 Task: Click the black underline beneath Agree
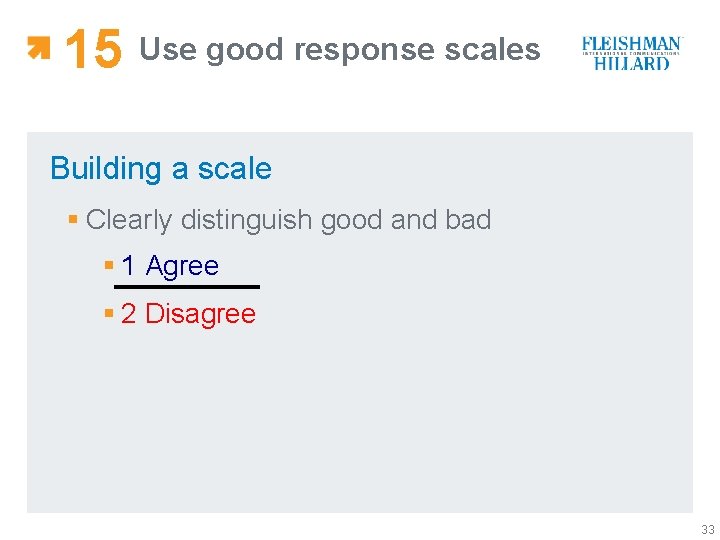coord(187,287)
